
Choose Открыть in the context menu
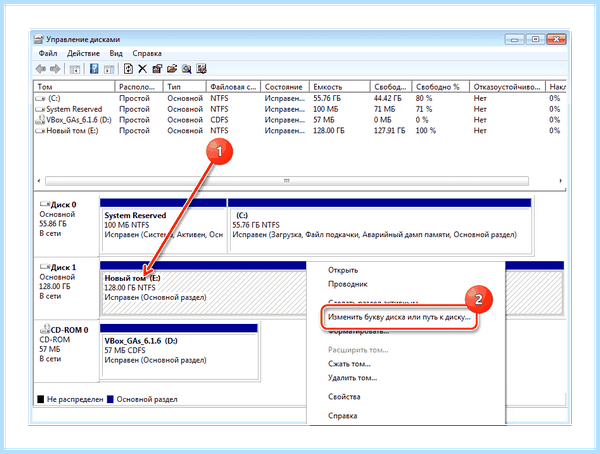coord(343,270)
